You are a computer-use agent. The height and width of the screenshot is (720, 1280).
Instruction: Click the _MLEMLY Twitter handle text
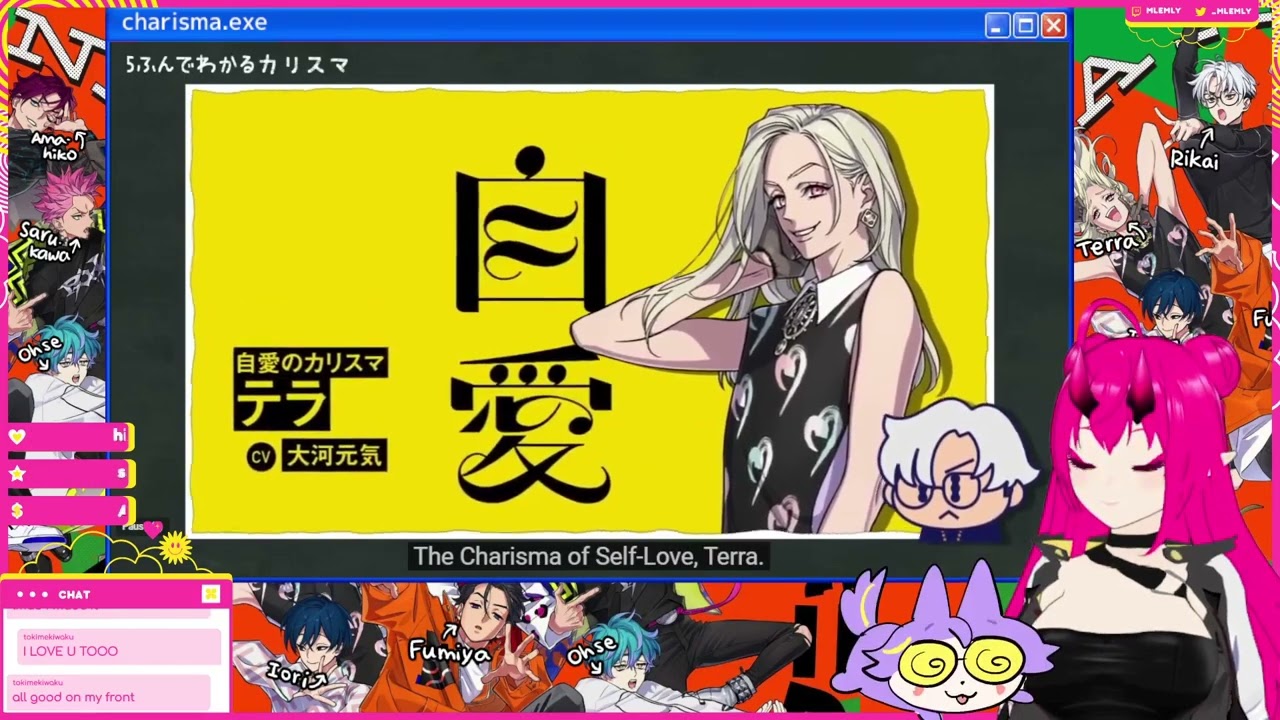[x=1232, y=11]
